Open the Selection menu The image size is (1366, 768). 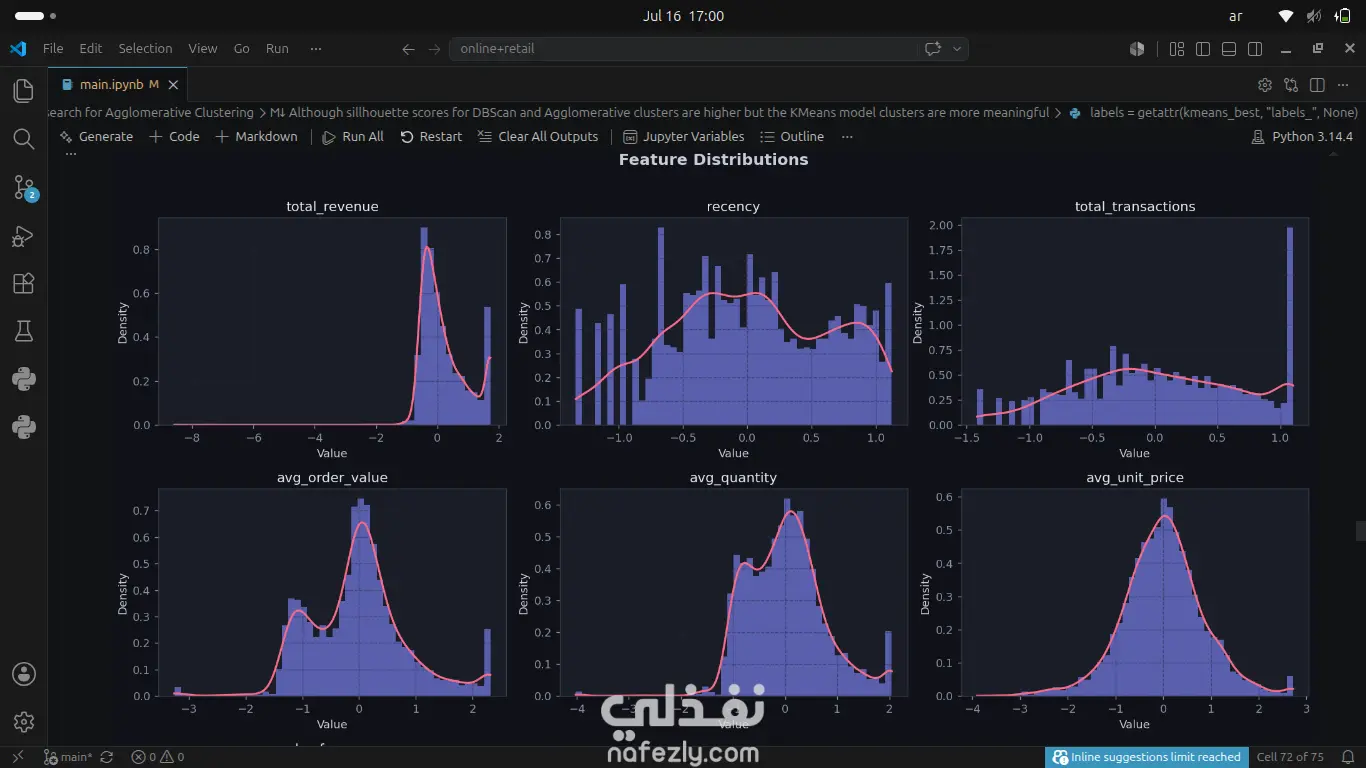coord(145,48)
